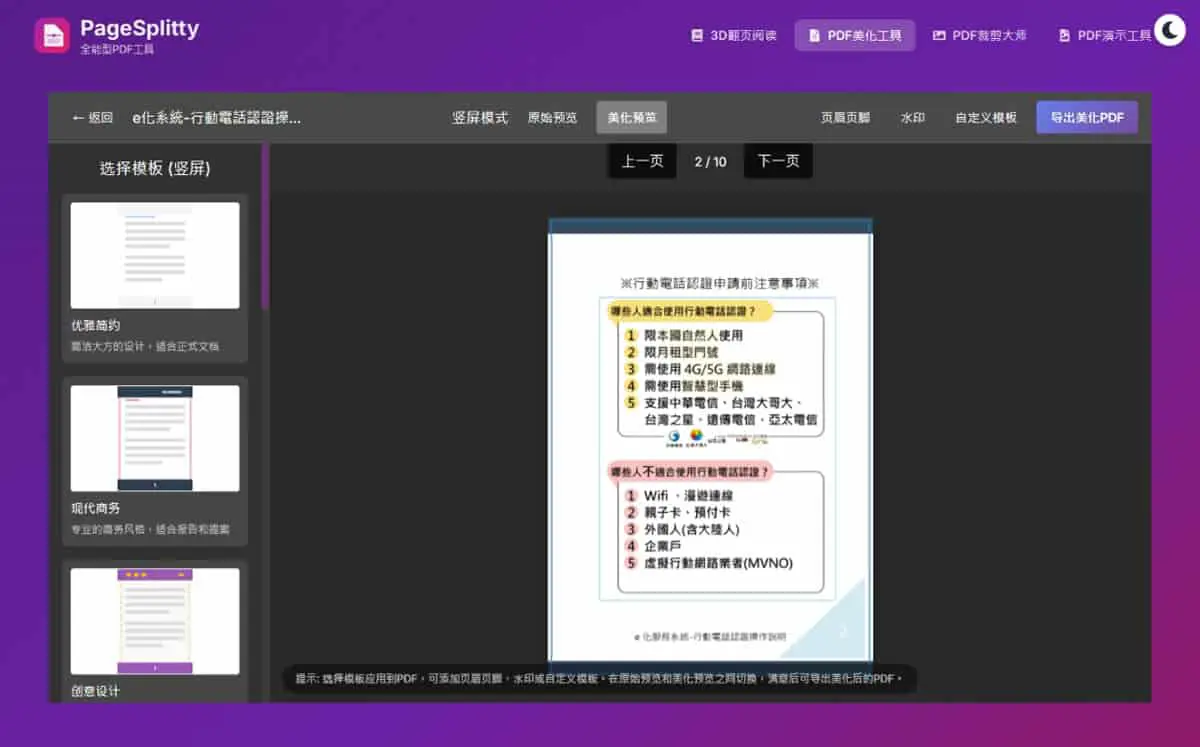Open 页眉页脚 settings
This screenshot has width=1200, height=747.
point(845,118)
